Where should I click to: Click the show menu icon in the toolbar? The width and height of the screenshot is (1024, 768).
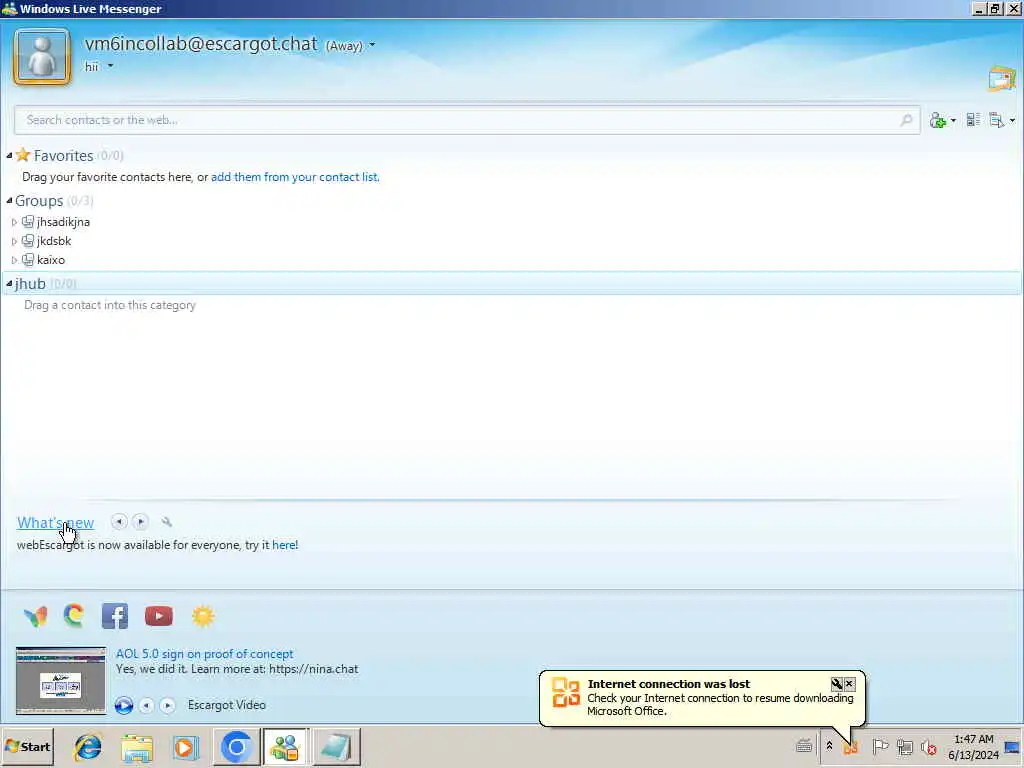point(997,120)
